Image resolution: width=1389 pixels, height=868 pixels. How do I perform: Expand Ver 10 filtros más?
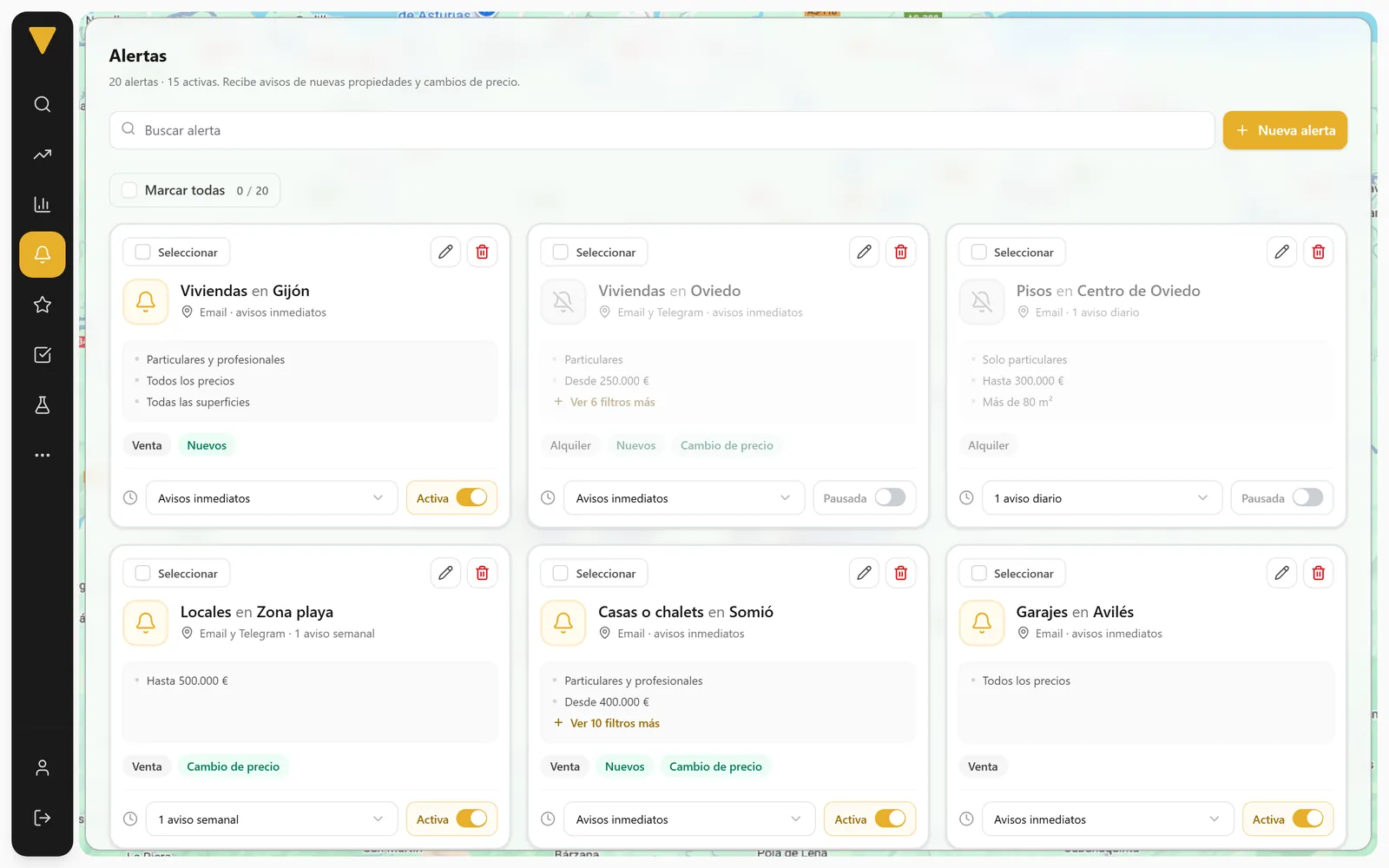[x=607, y=723]
